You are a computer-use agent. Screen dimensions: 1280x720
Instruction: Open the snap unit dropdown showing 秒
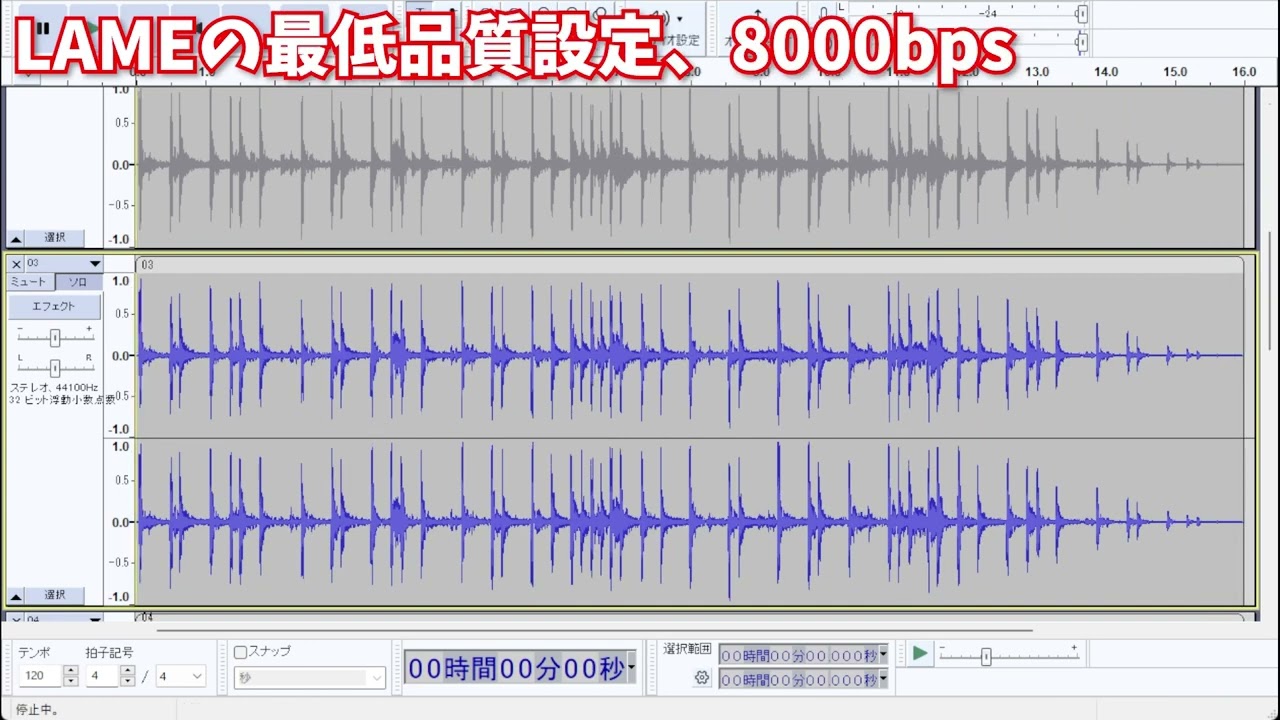click(x=309, y=678)
